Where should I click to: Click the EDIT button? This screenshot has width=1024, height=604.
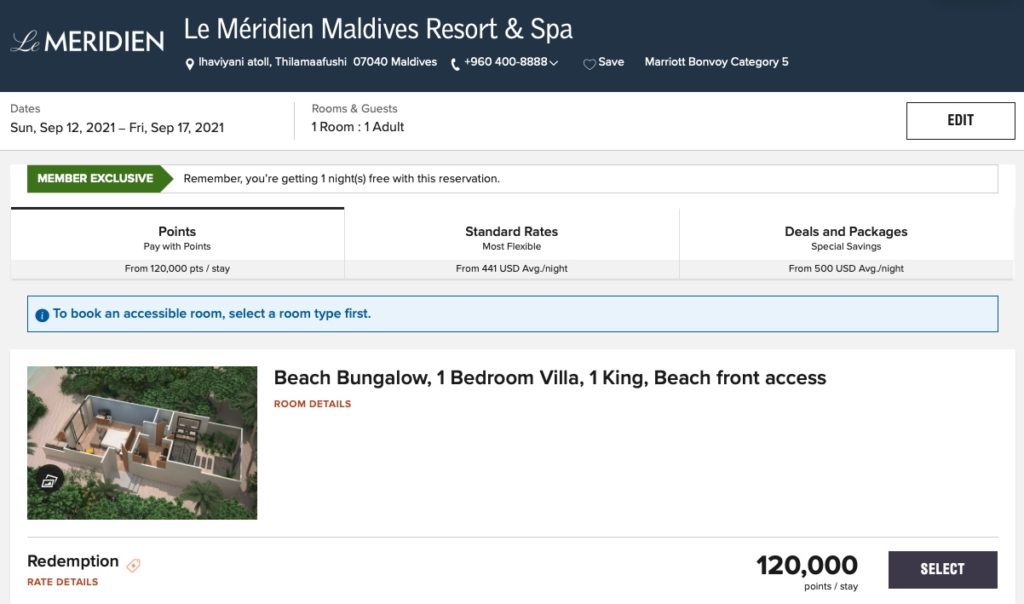tap(960, 120)
